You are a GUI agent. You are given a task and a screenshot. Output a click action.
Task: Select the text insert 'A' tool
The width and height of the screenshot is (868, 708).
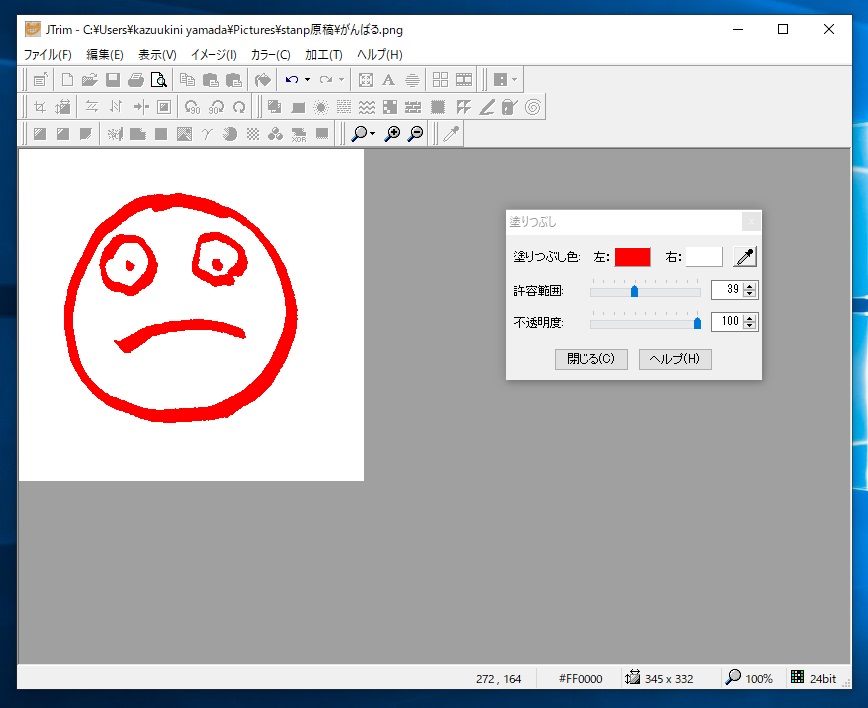click(x=388, y=80)
